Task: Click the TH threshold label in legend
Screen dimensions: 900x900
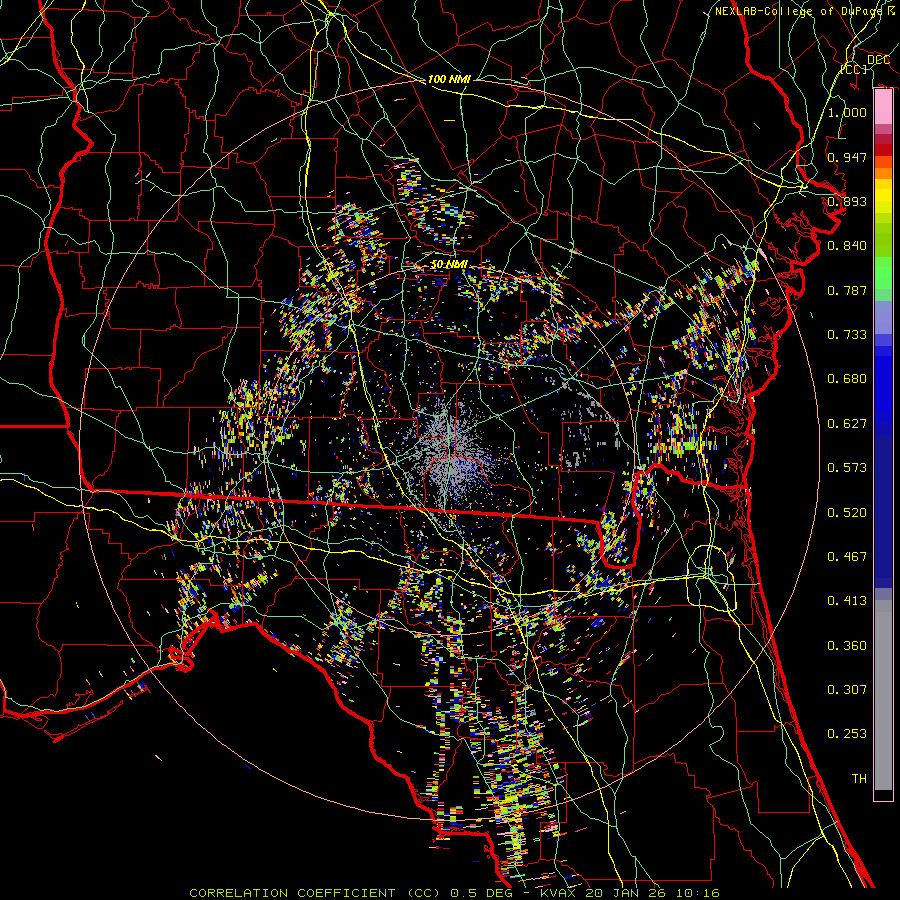Action: point(858,778)
